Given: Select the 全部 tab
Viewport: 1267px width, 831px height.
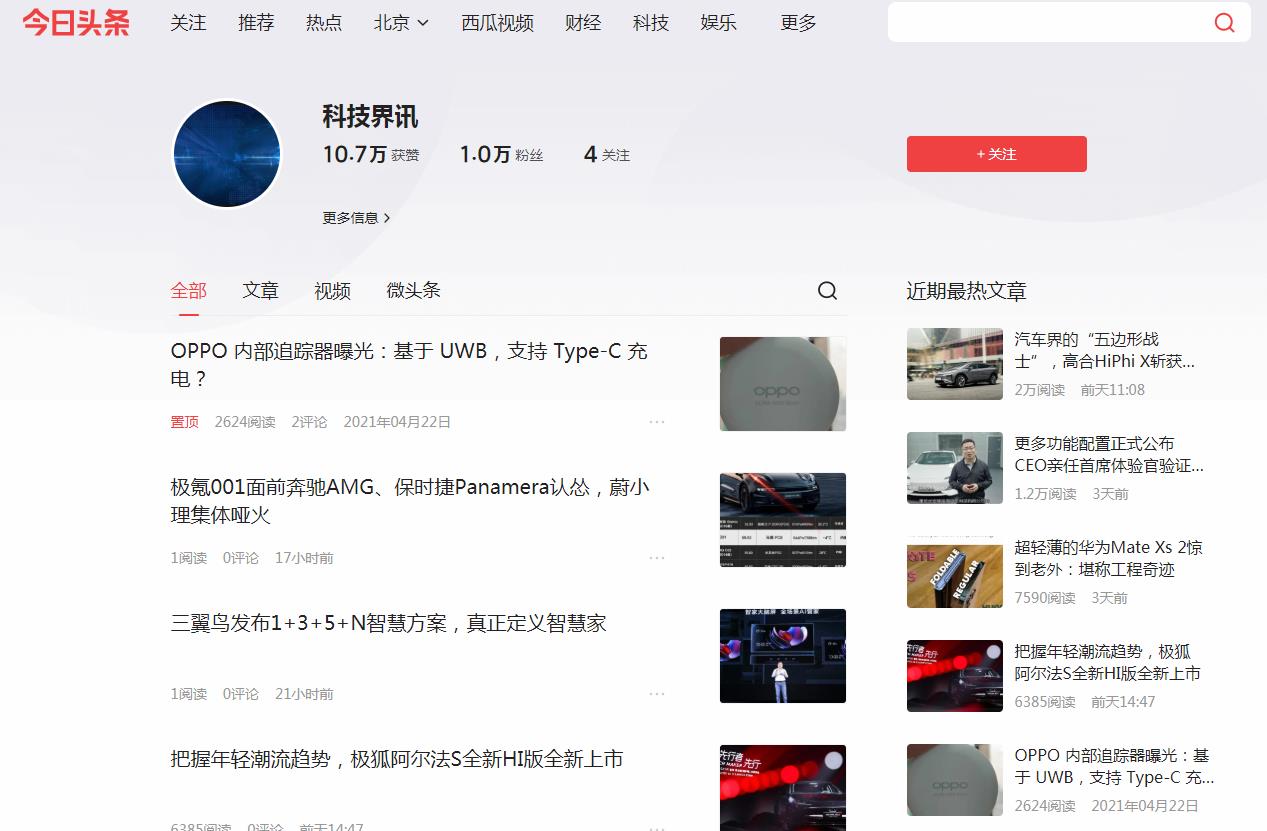Looking at the screenshot, I should pyautogui.click(x=188, y=290).
